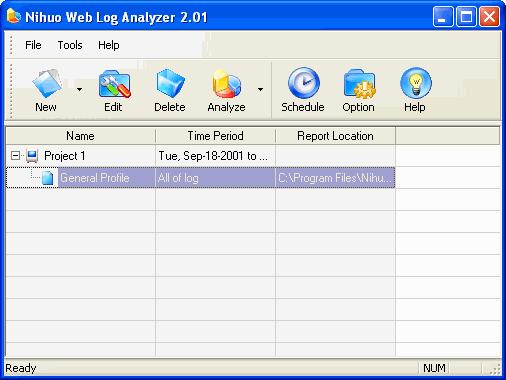Click the Ready status bar text

(21, 368)
